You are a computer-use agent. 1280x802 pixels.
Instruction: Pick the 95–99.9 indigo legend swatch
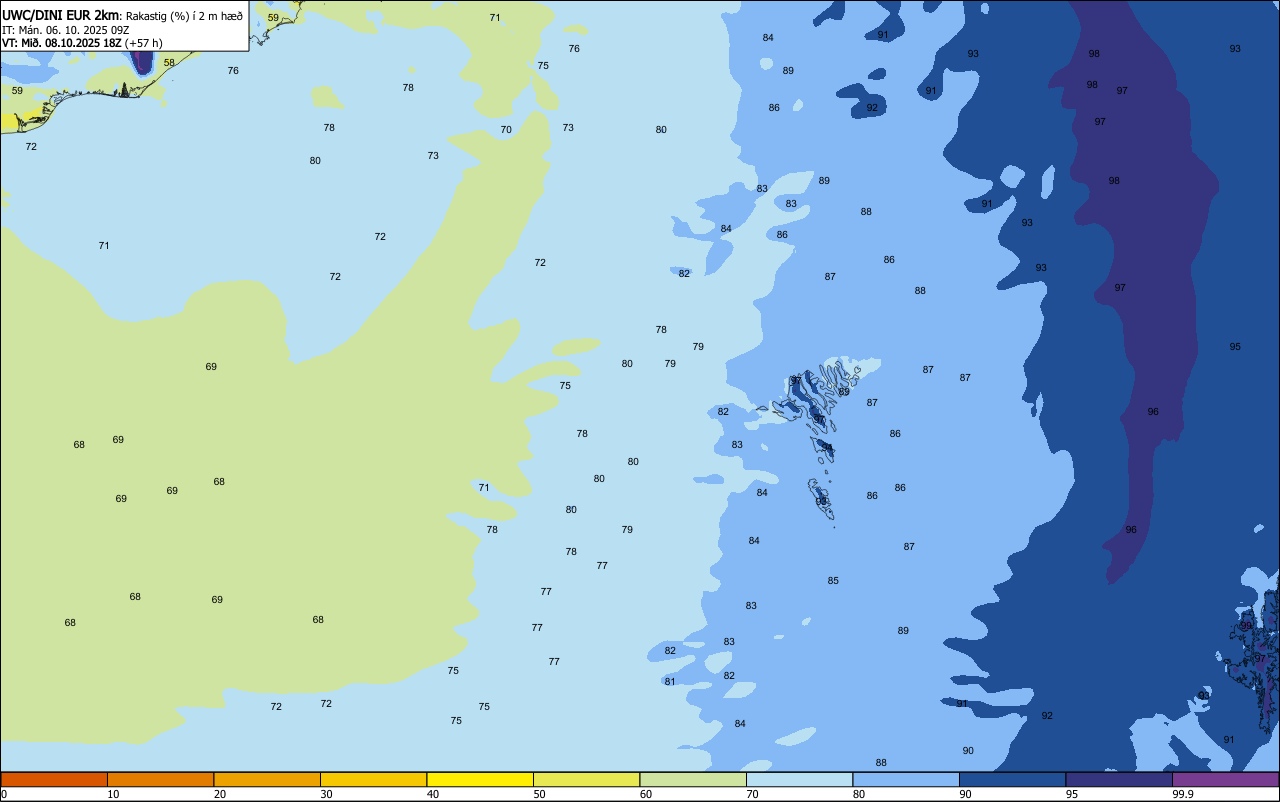pyautogui.click(x=1119, y=779)
